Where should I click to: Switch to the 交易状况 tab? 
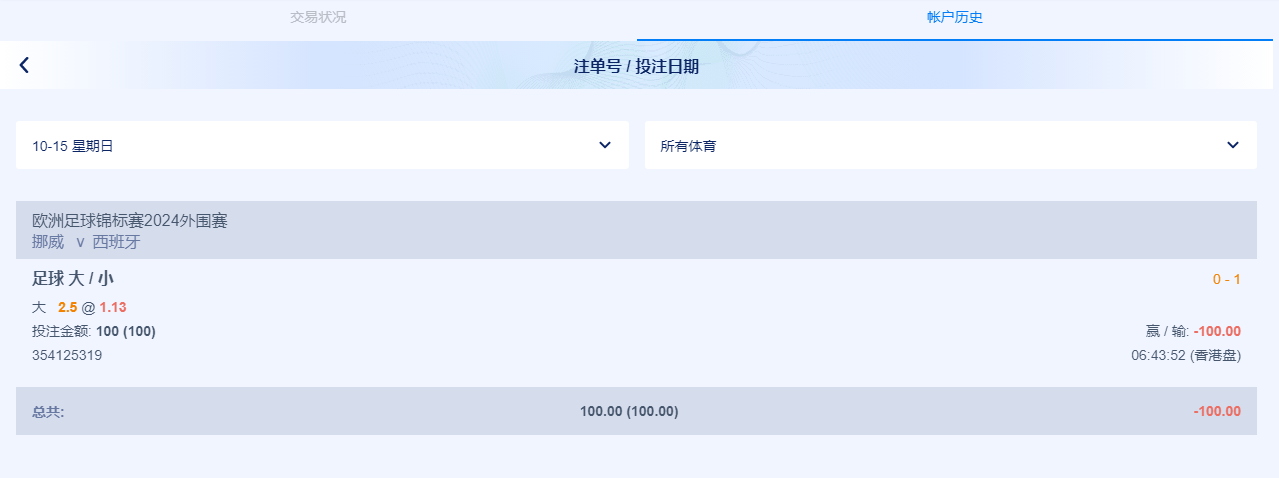click(318, 17)
